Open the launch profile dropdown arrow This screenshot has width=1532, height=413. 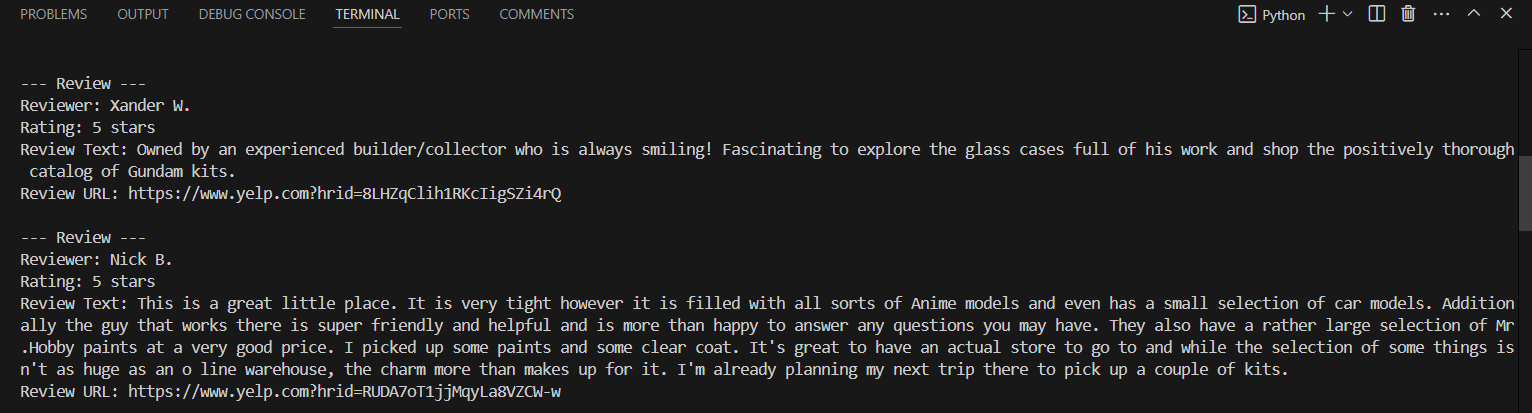(x=1347, y=14)
